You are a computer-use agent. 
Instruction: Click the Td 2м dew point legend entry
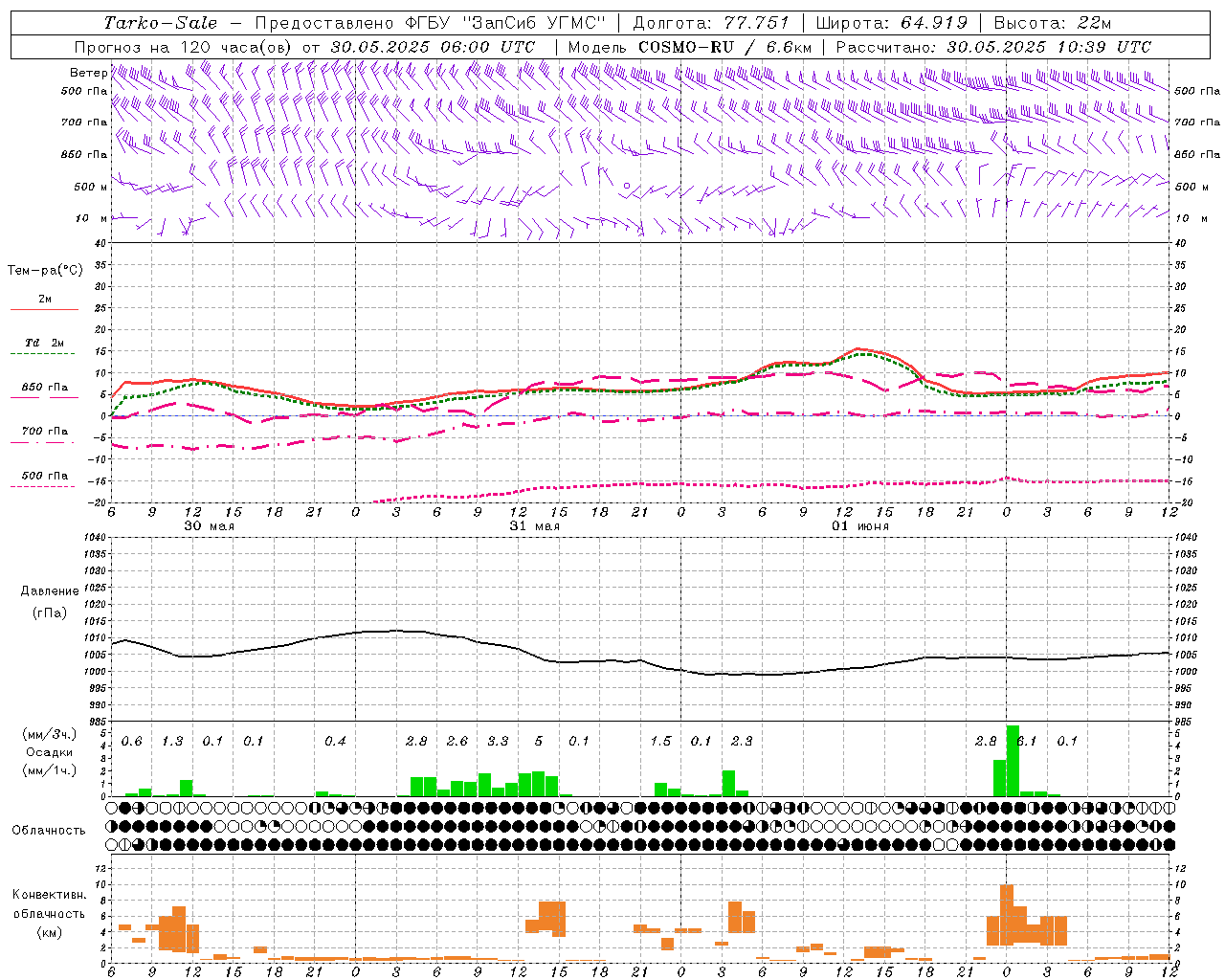tap(45, 343)
